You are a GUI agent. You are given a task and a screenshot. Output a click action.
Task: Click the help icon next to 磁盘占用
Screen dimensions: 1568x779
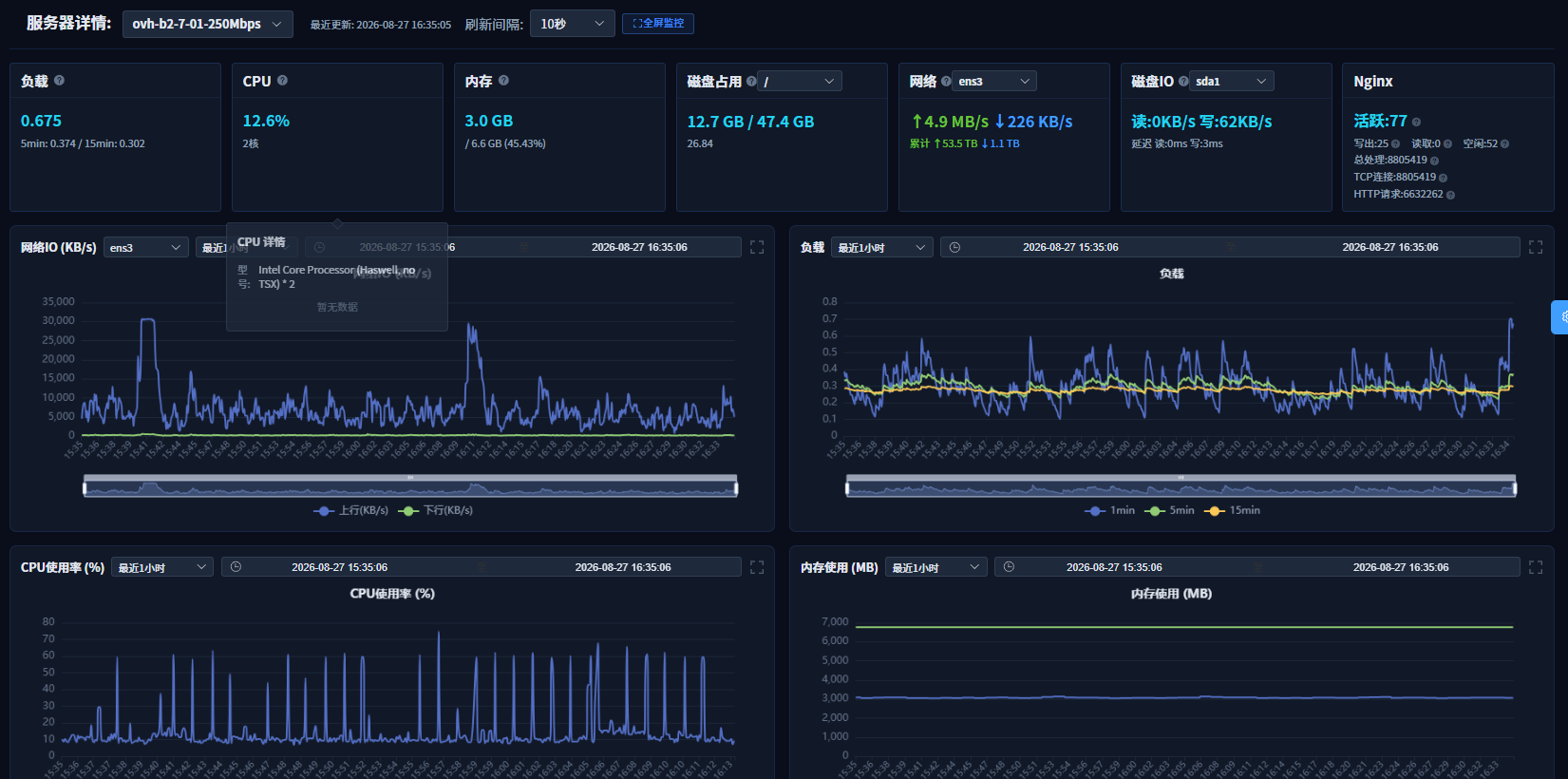click(751, 82)
